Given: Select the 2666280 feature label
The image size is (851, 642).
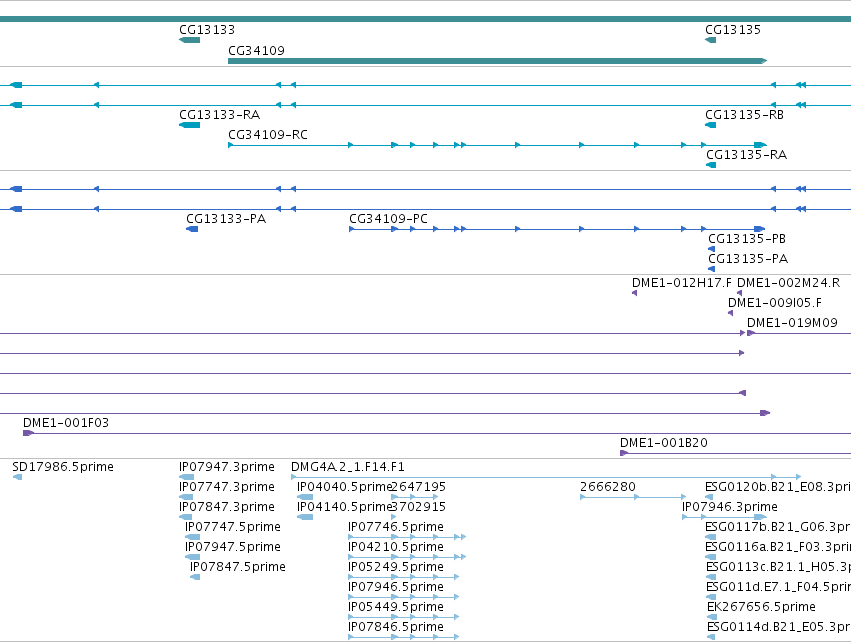Looking at the screenshot, I should click(x=608, y=487).
